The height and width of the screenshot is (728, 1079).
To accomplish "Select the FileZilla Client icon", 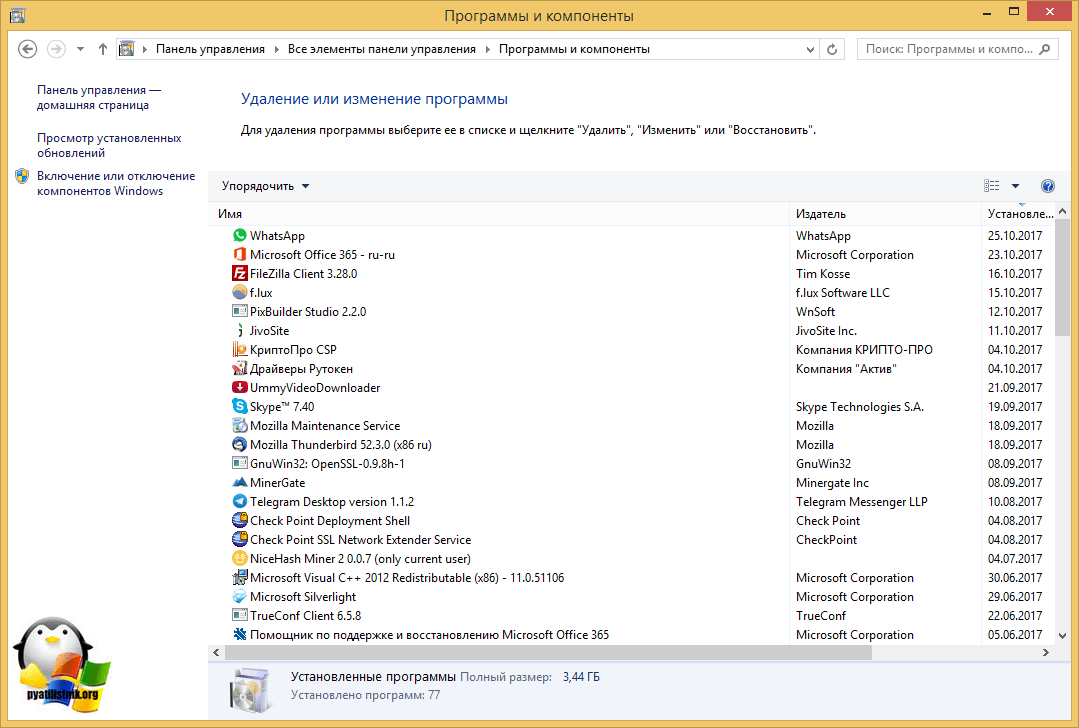I will coord(239,274).
